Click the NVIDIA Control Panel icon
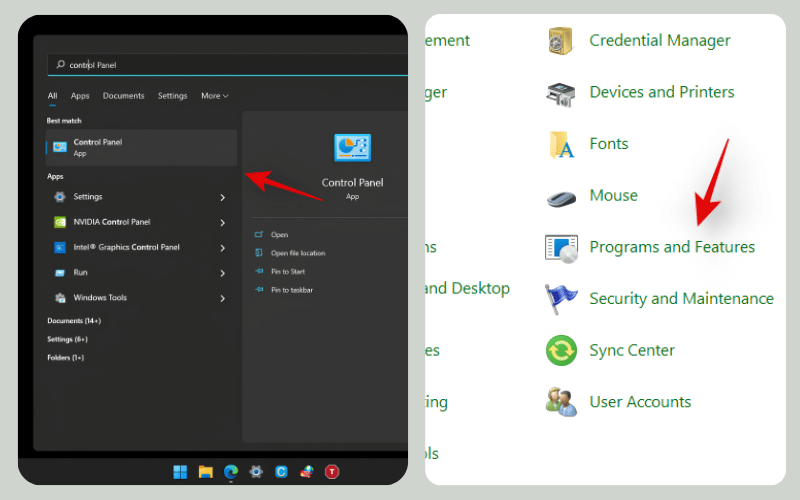 [60, 222]
